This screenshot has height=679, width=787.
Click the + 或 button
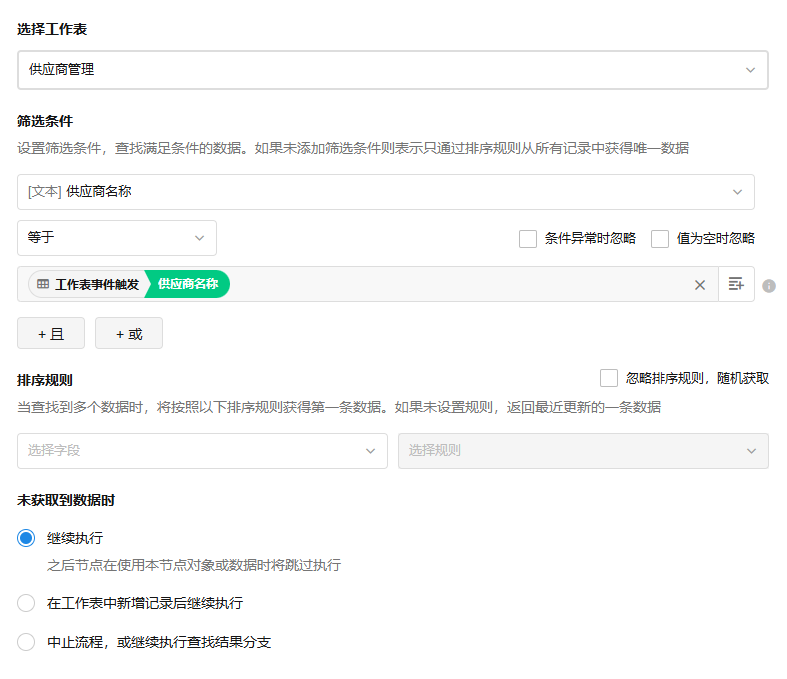(129, 334)
